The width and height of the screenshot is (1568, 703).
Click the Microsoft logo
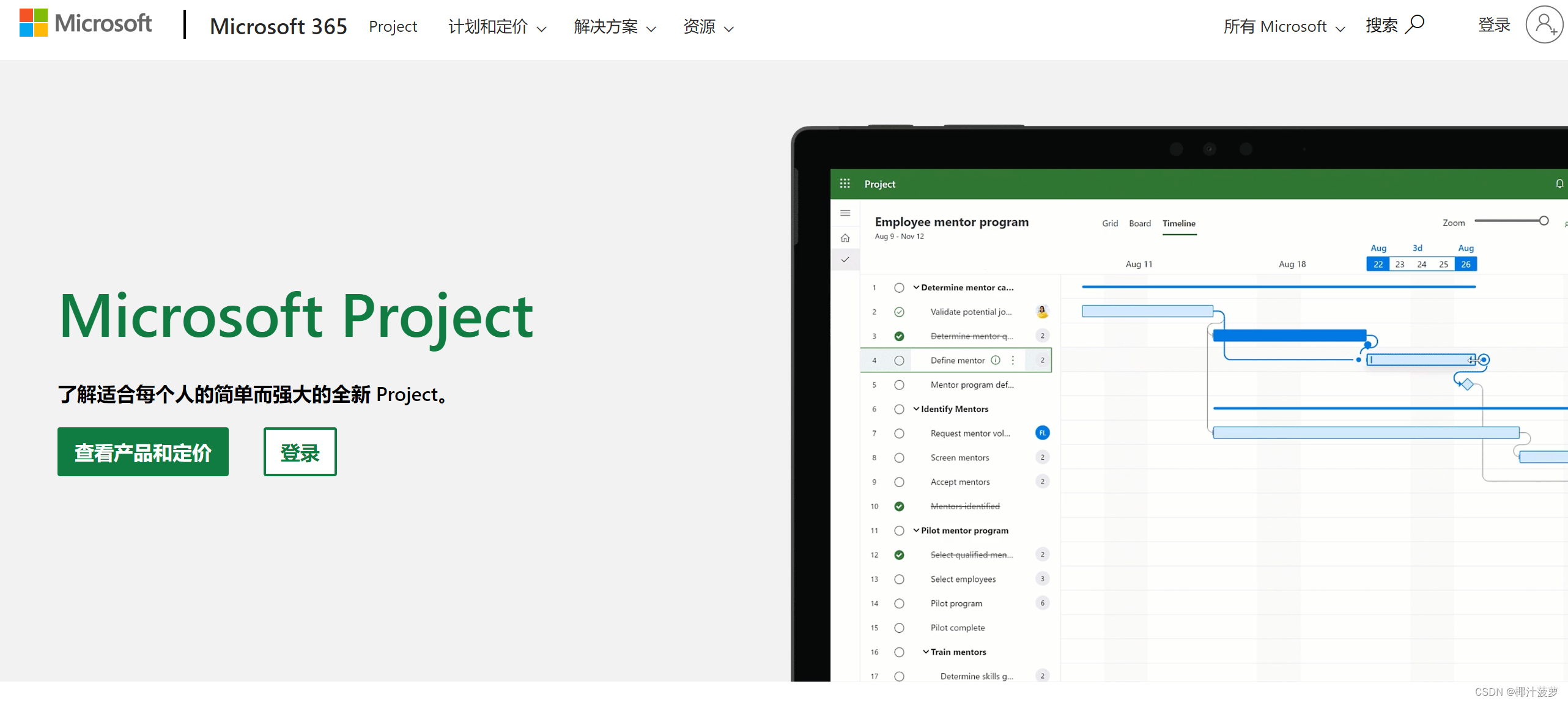click(x=85, y=23)
